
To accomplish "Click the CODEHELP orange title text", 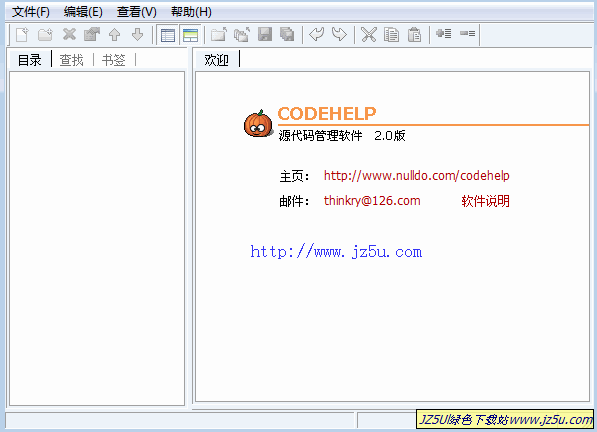I will tap(327, 113).
